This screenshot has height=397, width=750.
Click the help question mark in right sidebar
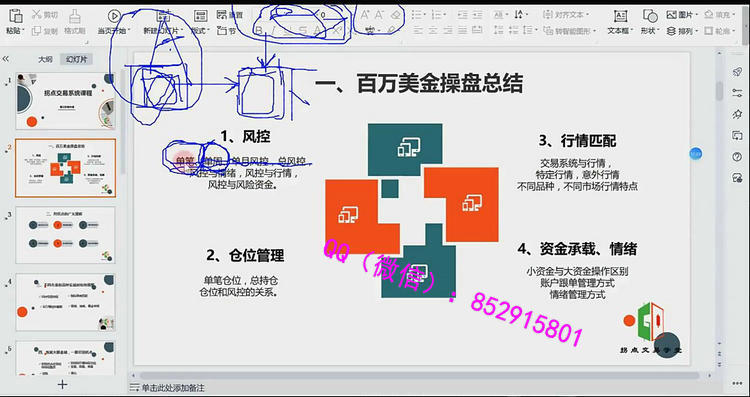pos(737,157)
